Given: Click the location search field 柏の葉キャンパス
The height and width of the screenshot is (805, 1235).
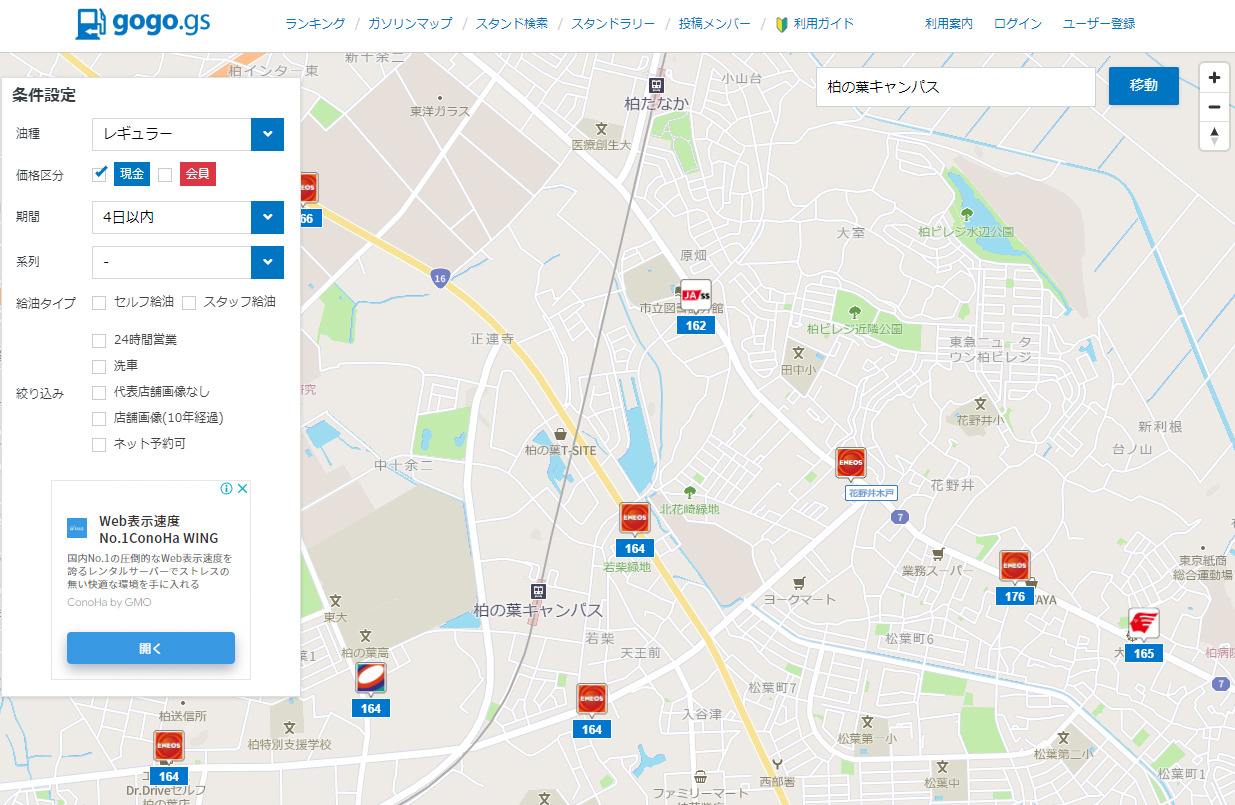Looking at the screenshot, I should coord(955,87).
